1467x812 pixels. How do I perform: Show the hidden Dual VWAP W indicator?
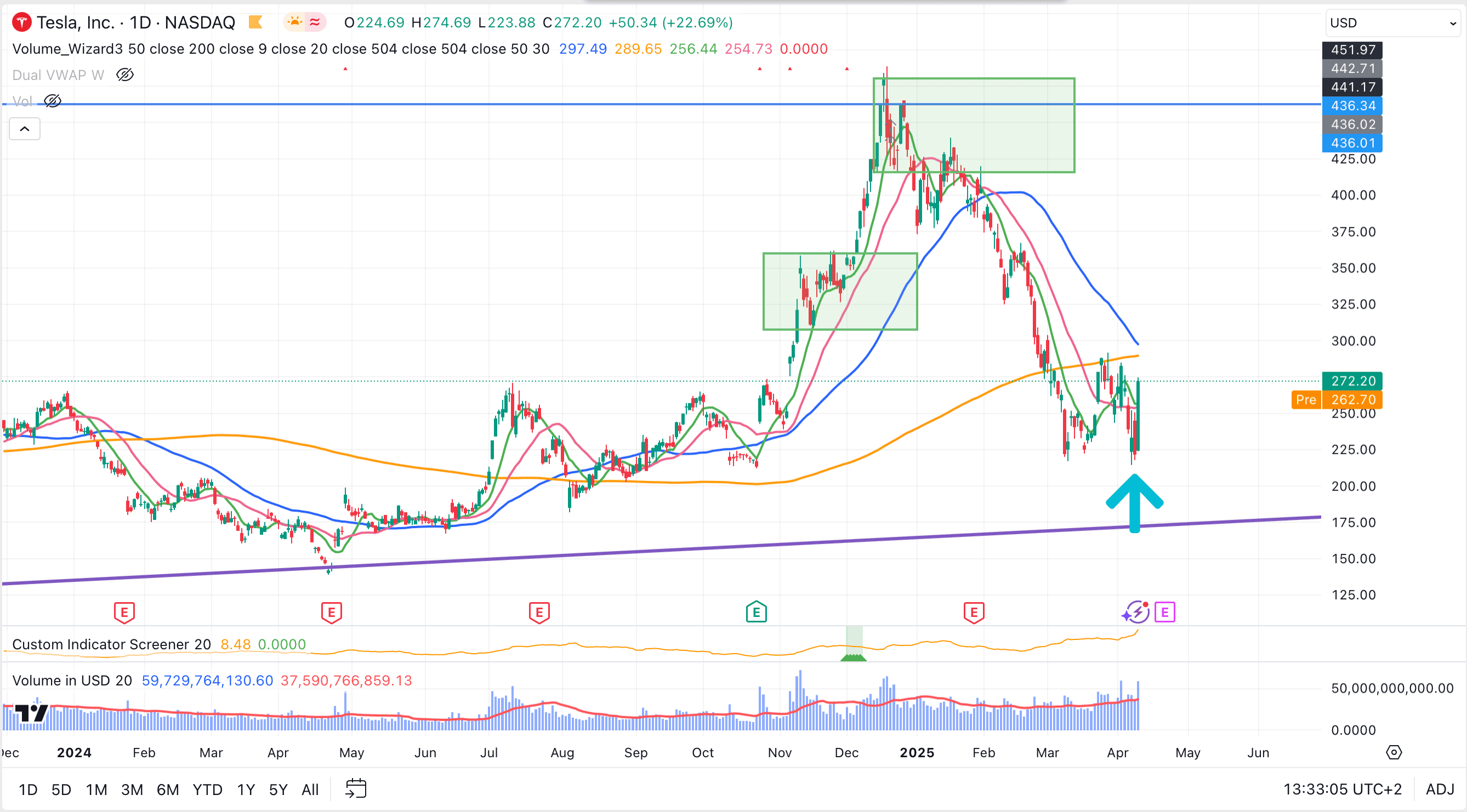click(x=125, y=75)
